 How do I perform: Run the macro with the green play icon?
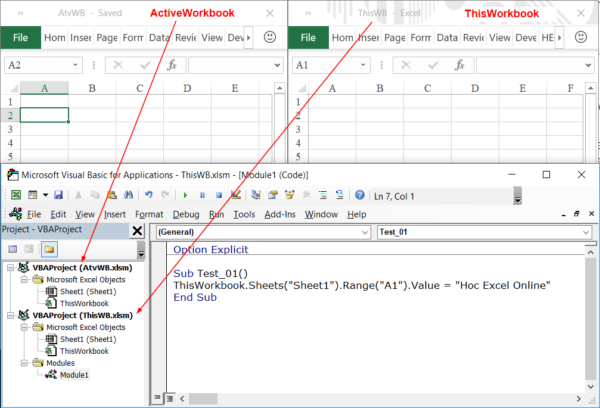186,196
